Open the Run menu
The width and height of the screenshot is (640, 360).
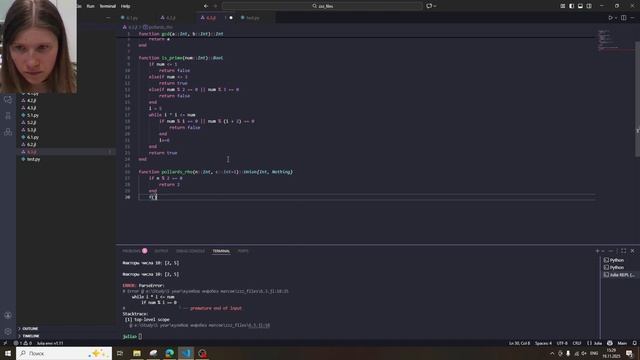91,6
